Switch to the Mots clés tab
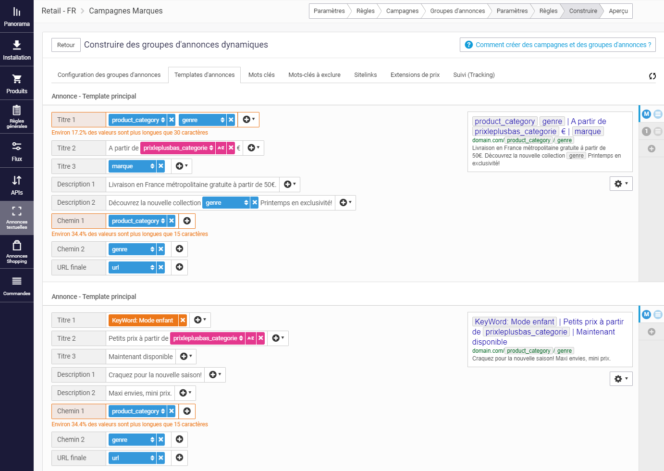This screenshot has width=664, height=471. (262, 75)
